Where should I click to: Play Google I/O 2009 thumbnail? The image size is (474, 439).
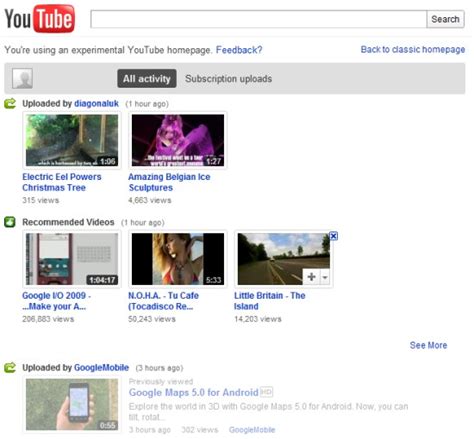tap(72, 259)
